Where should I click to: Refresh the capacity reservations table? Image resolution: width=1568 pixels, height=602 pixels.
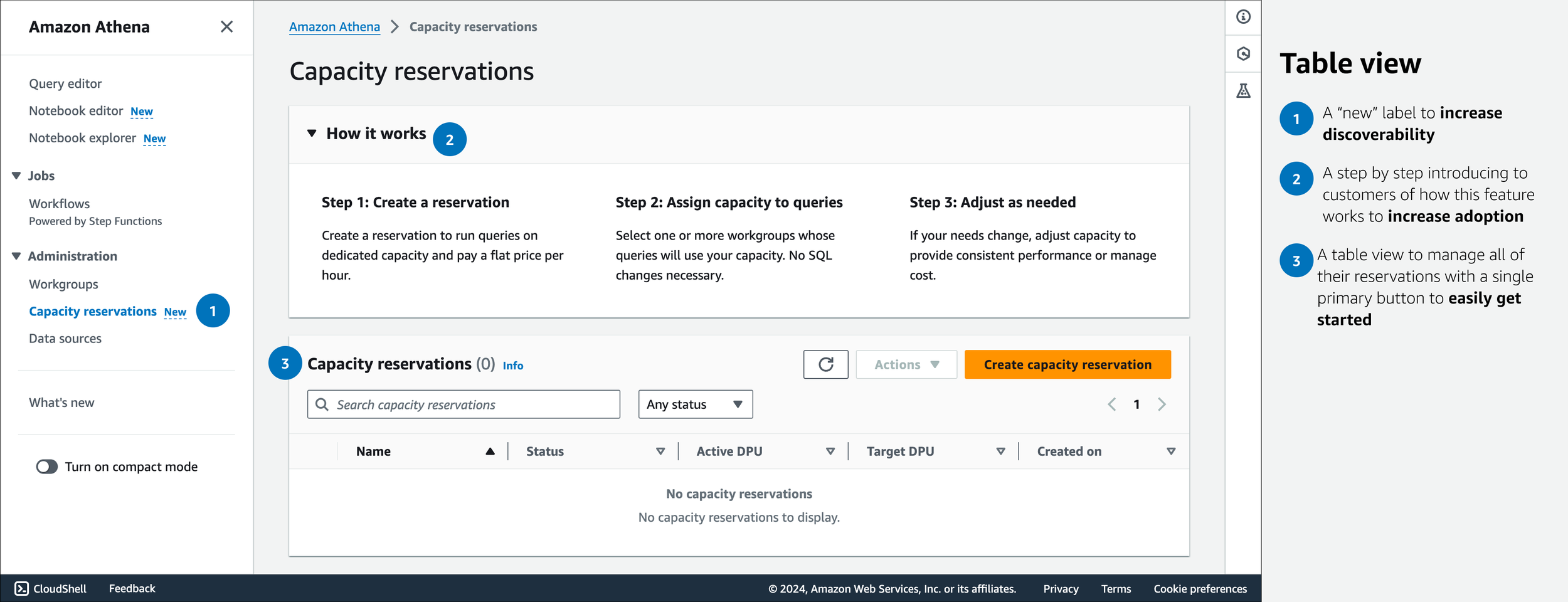[825, 364]
